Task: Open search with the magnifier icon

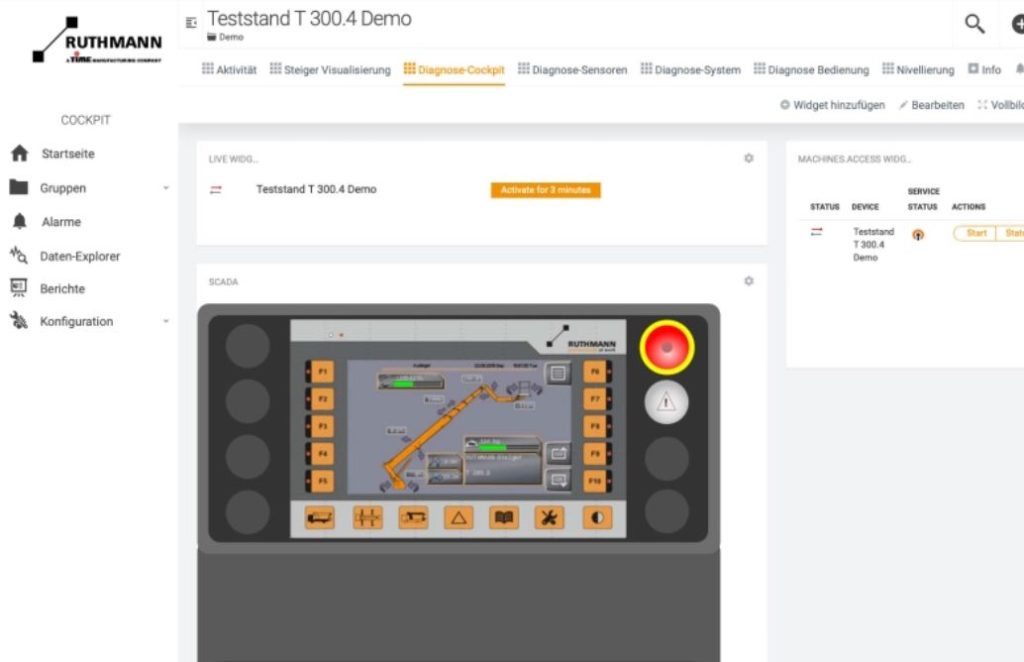Action: click(x=974, y=24)
